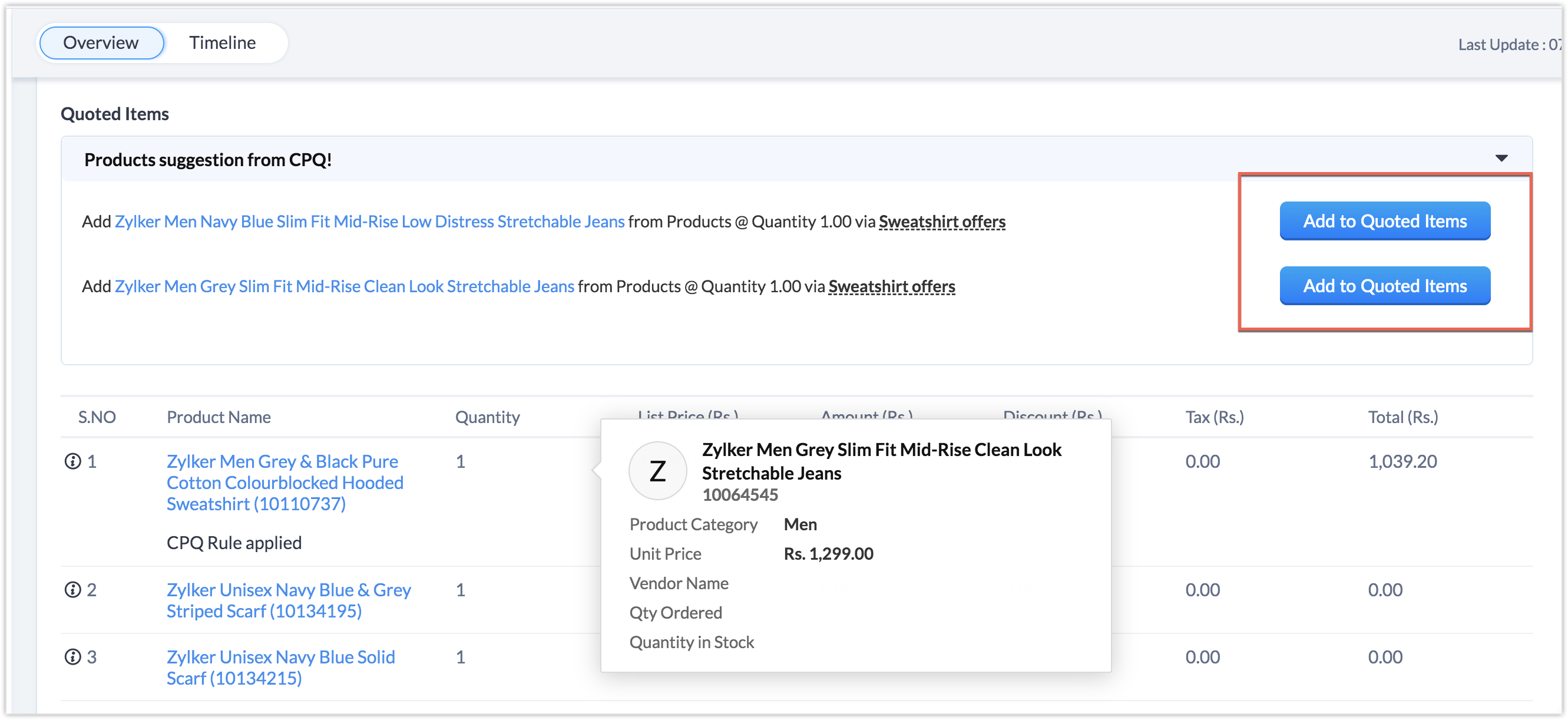The image size is (1568, 720).
Task: Open the Hooded Sweatshirt product link
Action: (x=285, y=482)
